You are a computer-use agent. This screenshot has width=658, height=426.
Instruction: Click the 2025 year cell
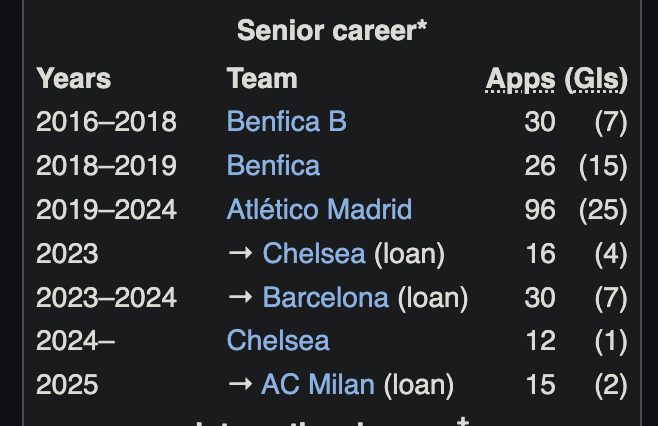click(67, 384)
